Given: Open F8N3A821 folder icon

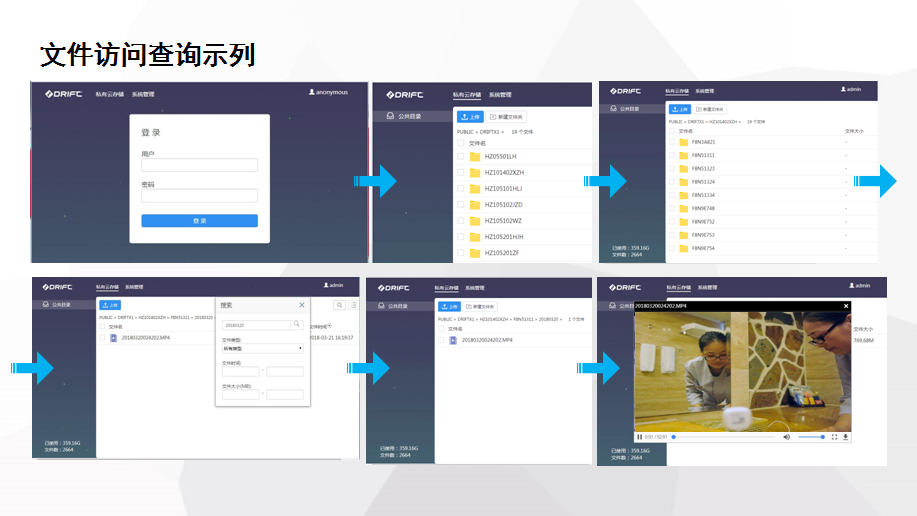Looking at the screenshot, I should tap(683, 142).
